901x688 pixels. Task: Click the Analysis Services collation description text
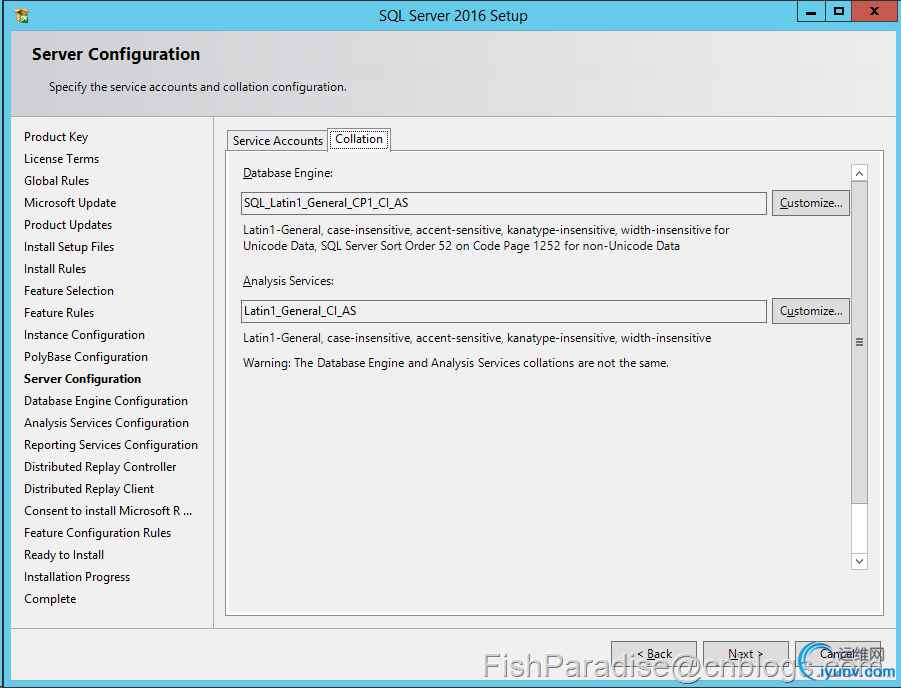477,338
